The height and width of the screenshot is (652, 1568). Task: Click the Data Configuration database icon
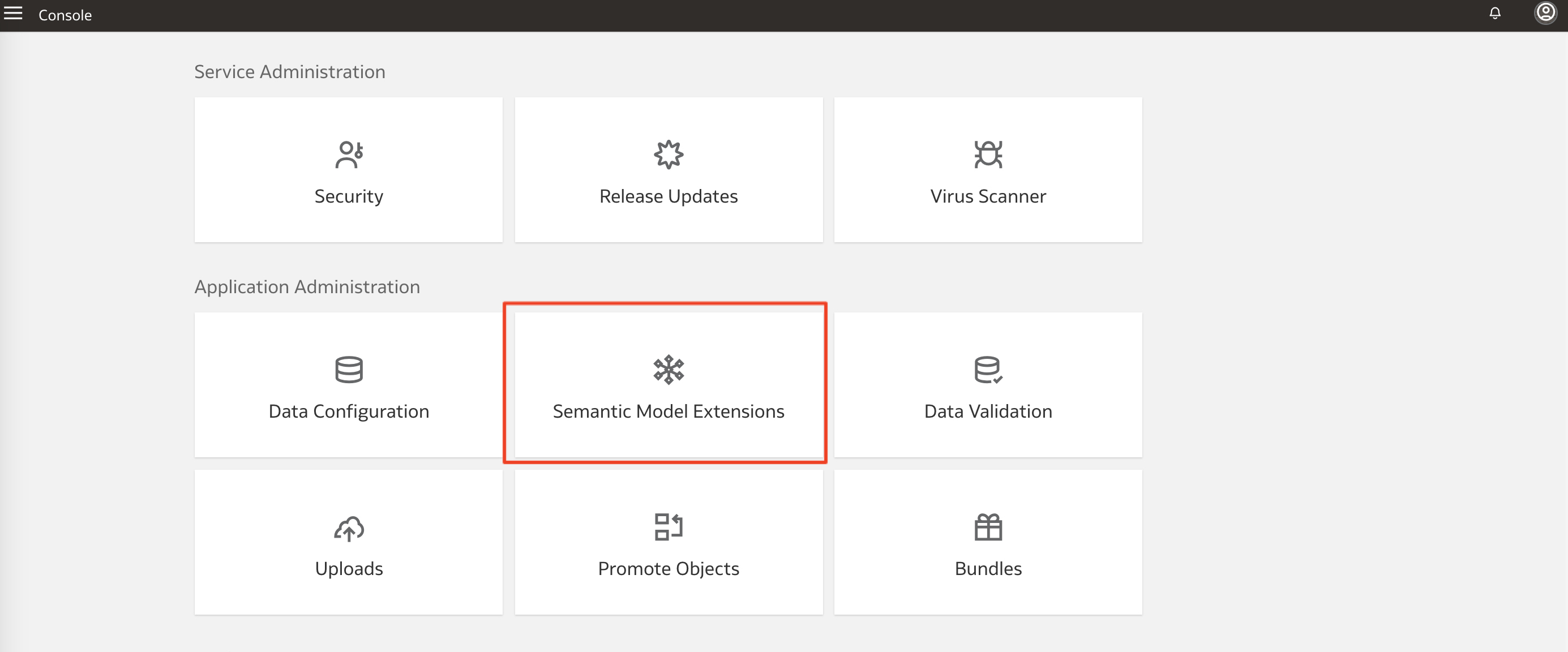348,371
